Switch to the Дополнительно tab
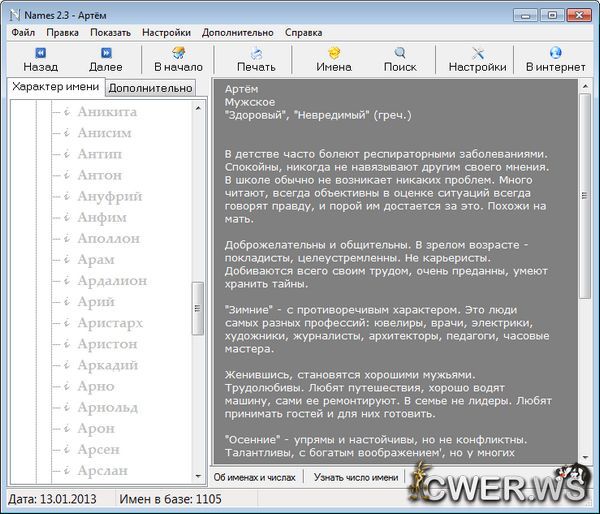The image size is (600, 514). (x=150, y=88)
